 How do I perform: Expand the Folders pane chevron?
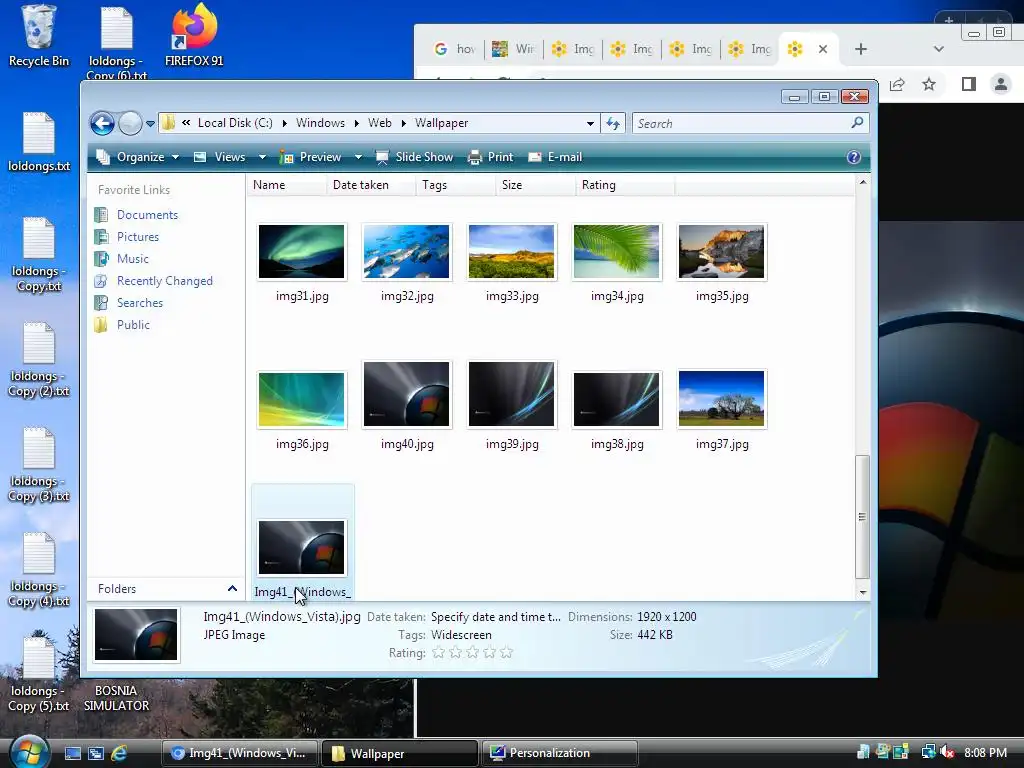[x=232, y=588]
